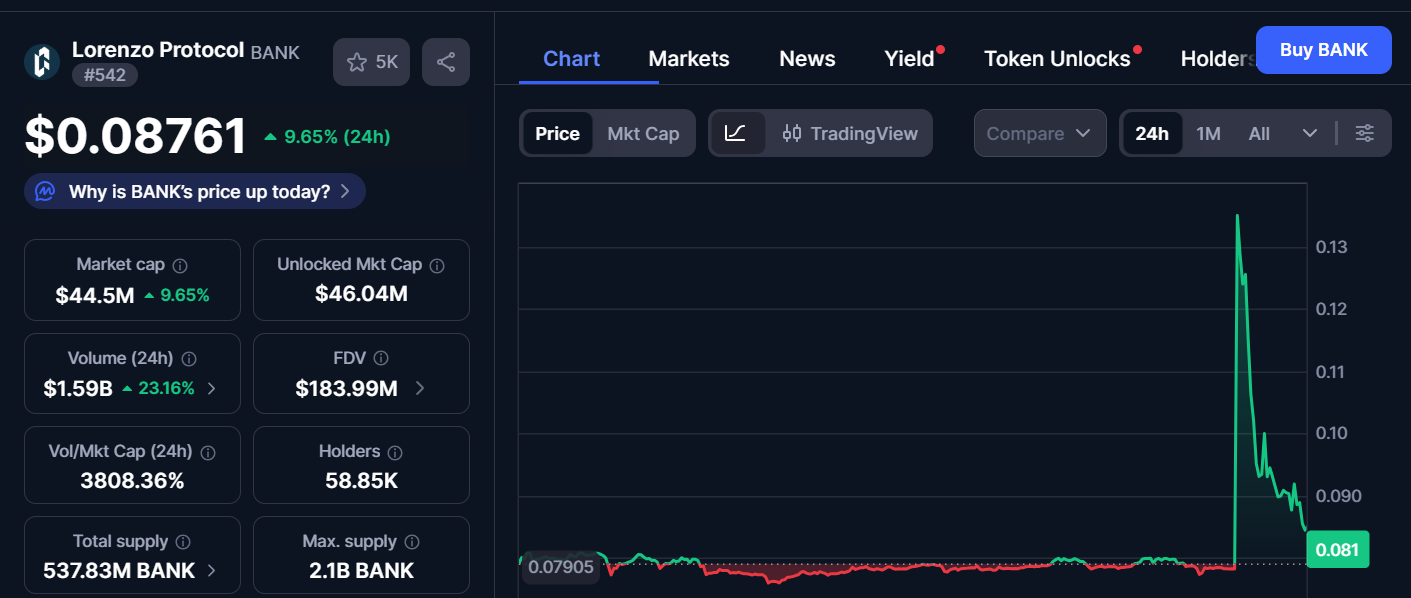
Task: Switch to Token Unlocks tab
Action: (1057, 59)
